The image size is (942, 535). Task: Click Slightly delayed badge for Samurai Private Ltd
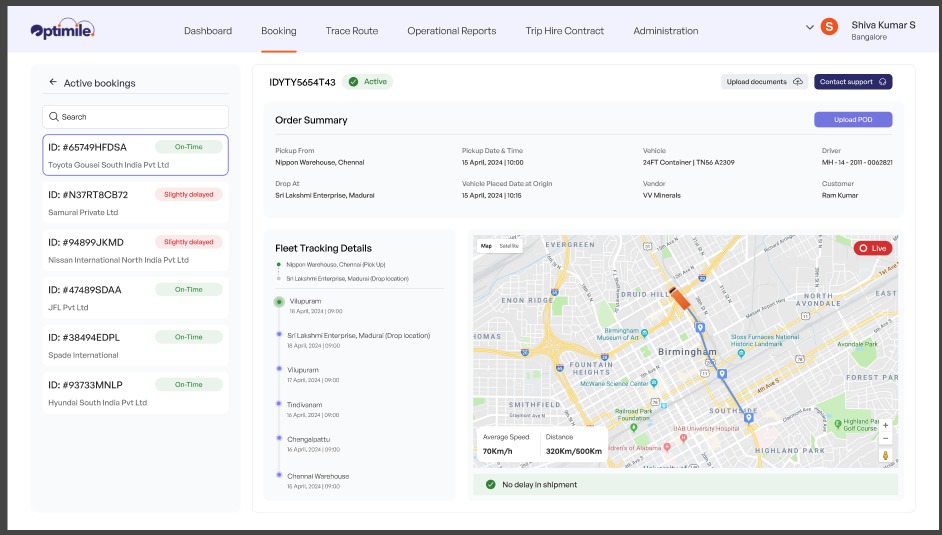[189, 195]
